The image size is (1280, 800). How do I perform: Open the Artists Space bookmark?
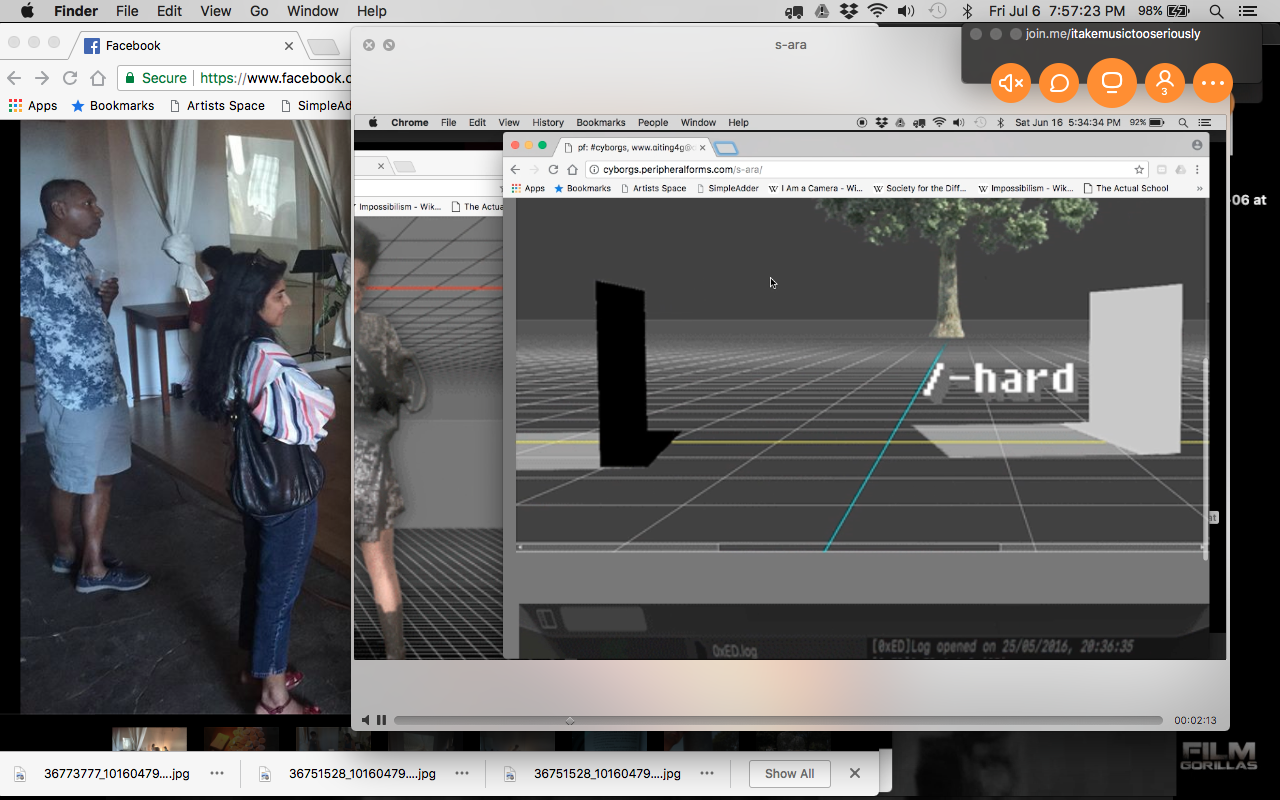[x=217, y=105]
